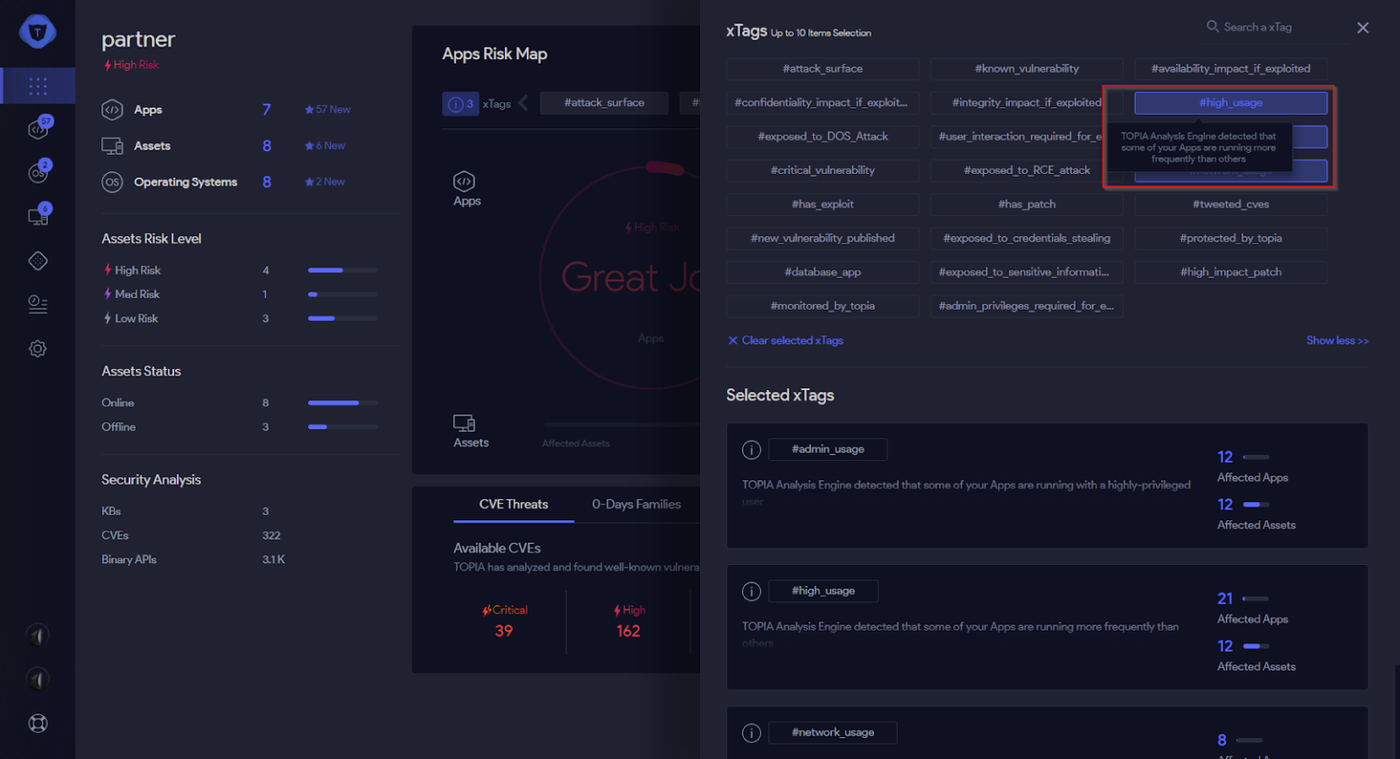Toggle the #monitored_by_topia xTag

(x=822, y=306)
